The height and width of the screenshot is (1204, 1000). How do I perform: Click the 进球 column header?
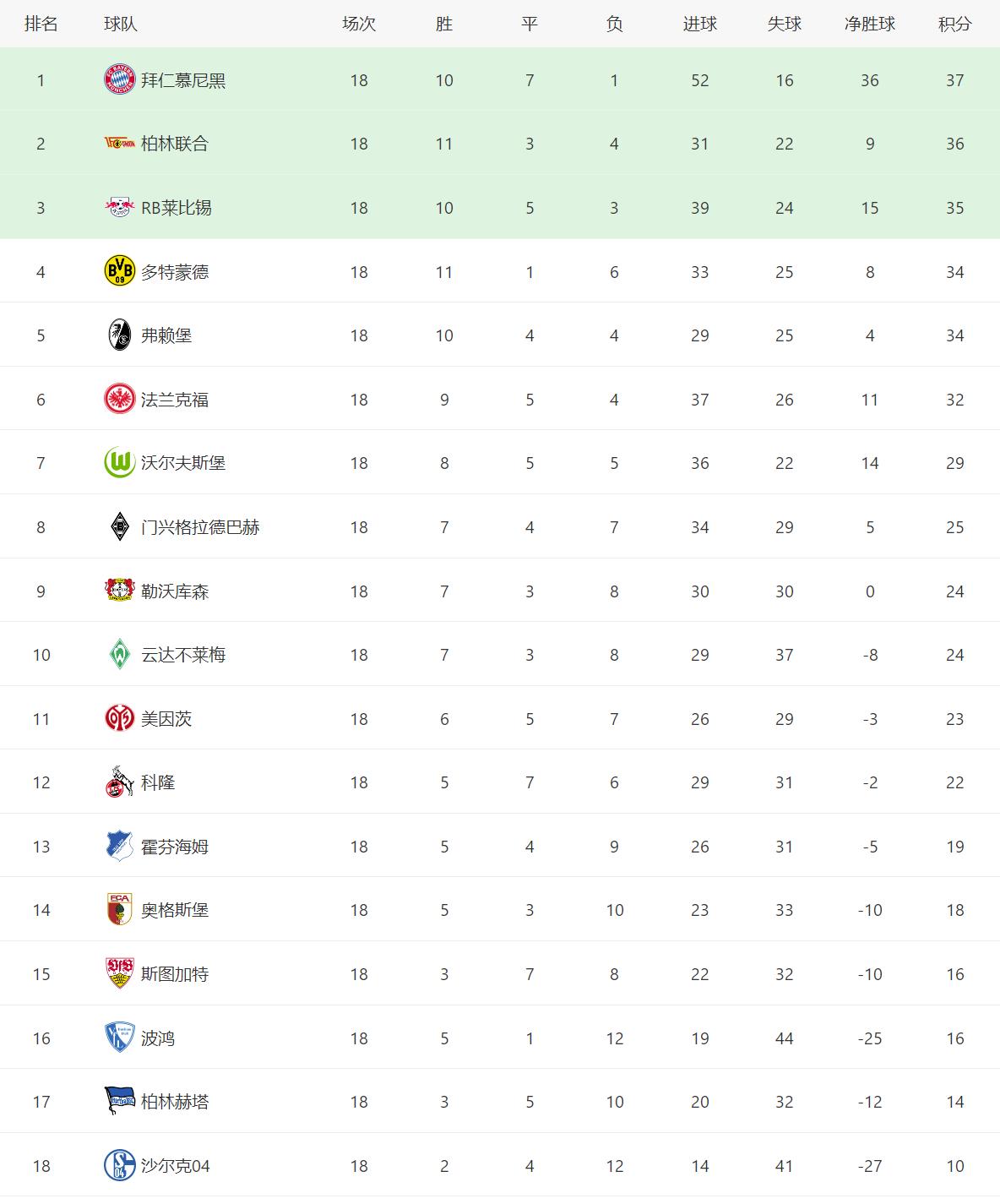[x=699, y=24]
